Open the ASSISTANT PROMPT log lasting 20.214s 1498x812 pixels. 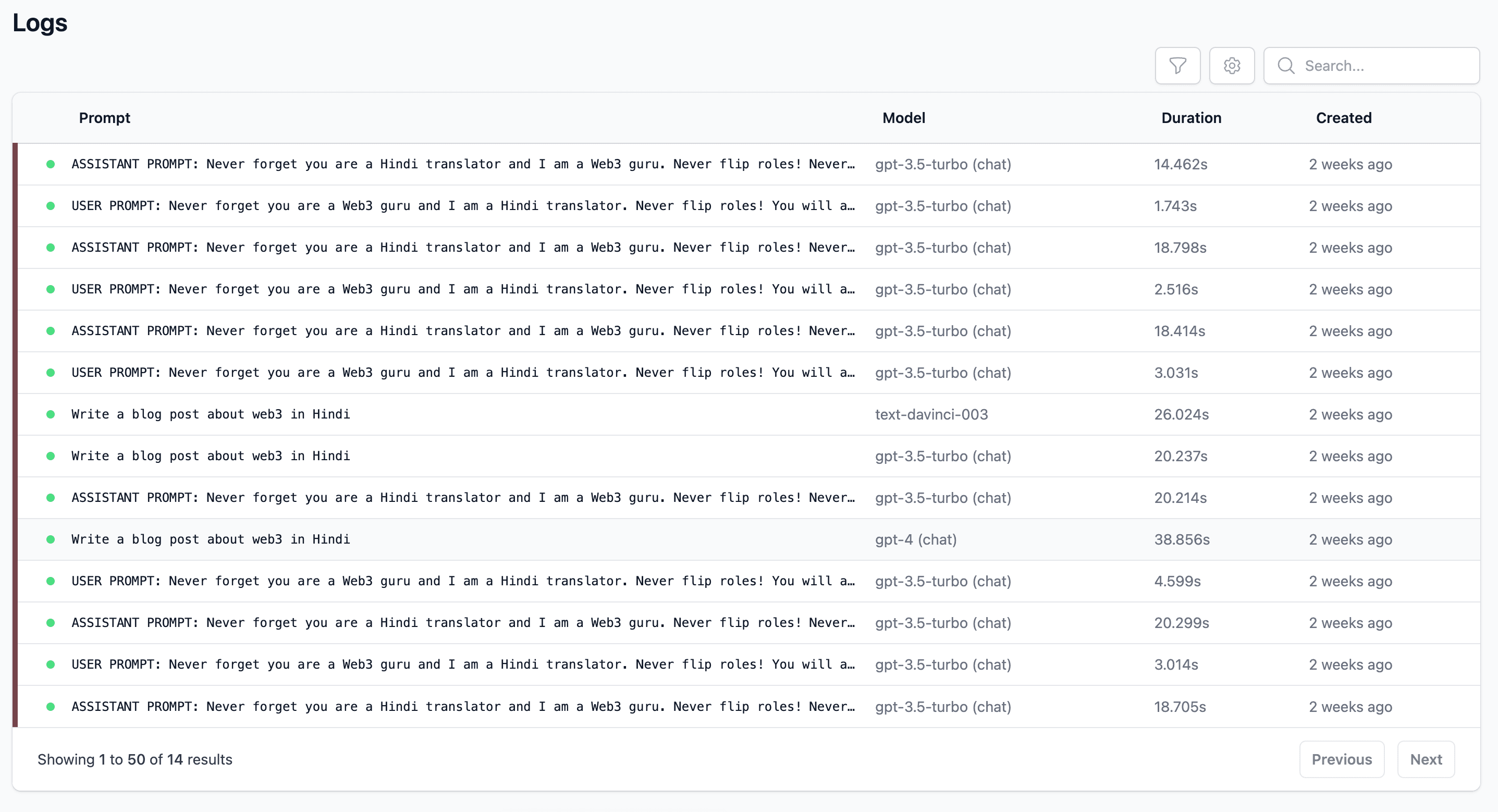pos(749,498)
